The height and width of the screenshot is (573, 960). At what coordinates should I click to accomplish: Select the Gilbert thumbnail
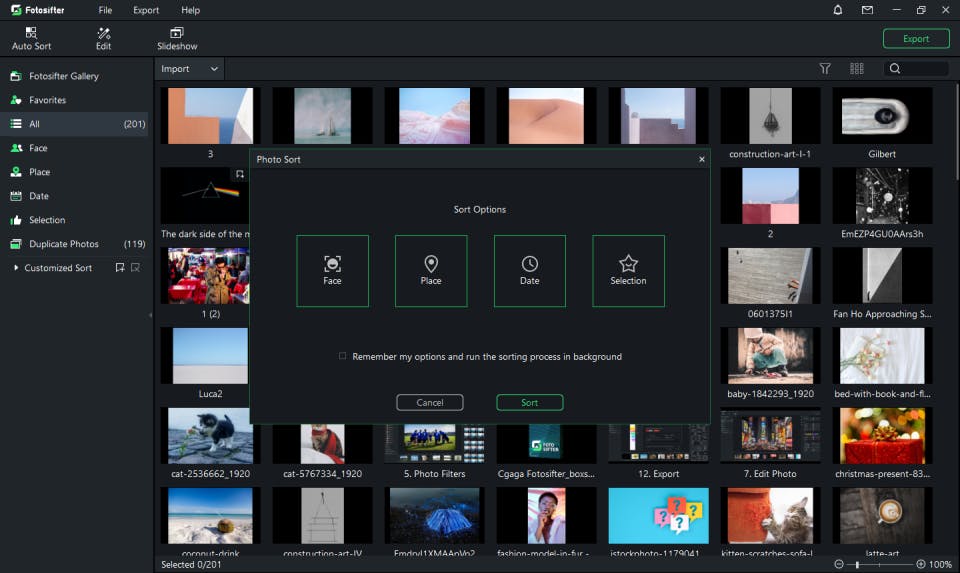point(882,116)
